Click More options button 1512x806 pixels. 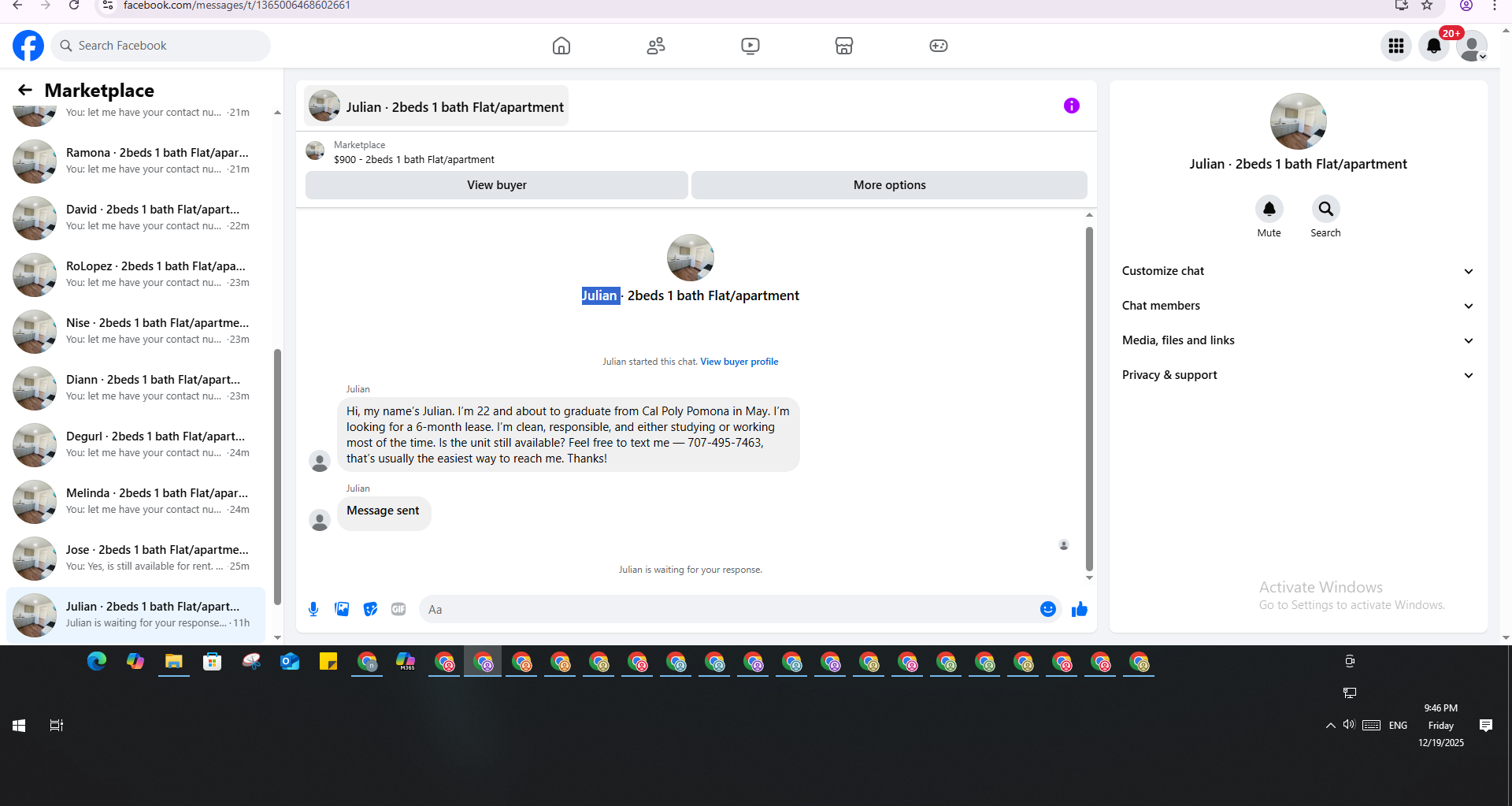click(889, 185)
